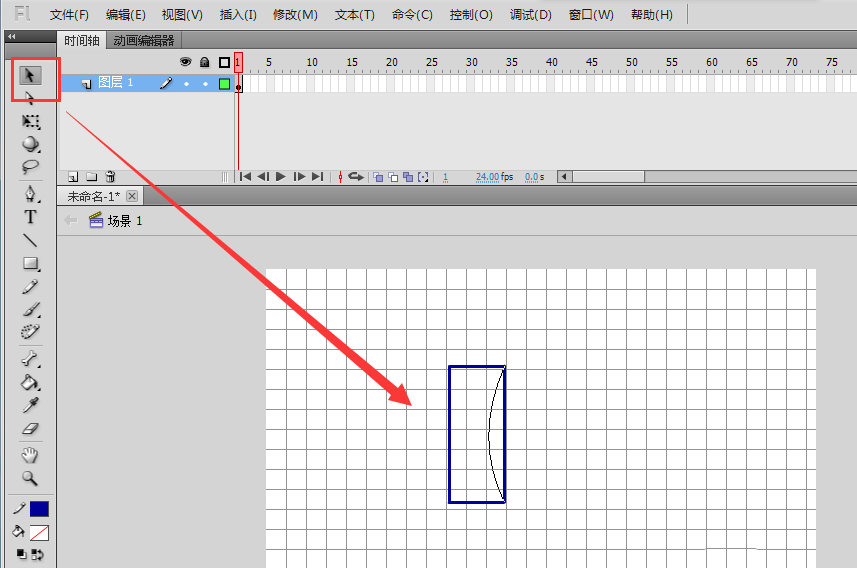Select the Eraser tool

(31, 429)
